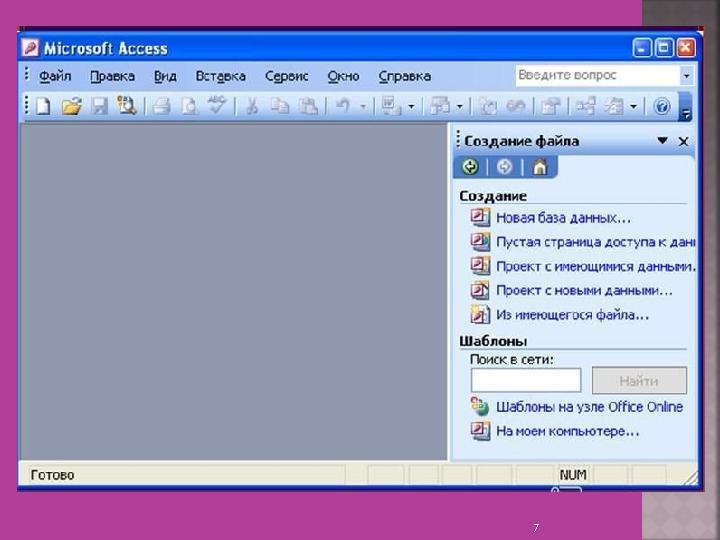
Task: Click the Office Online templates globe icon
Action: point(479,407)
